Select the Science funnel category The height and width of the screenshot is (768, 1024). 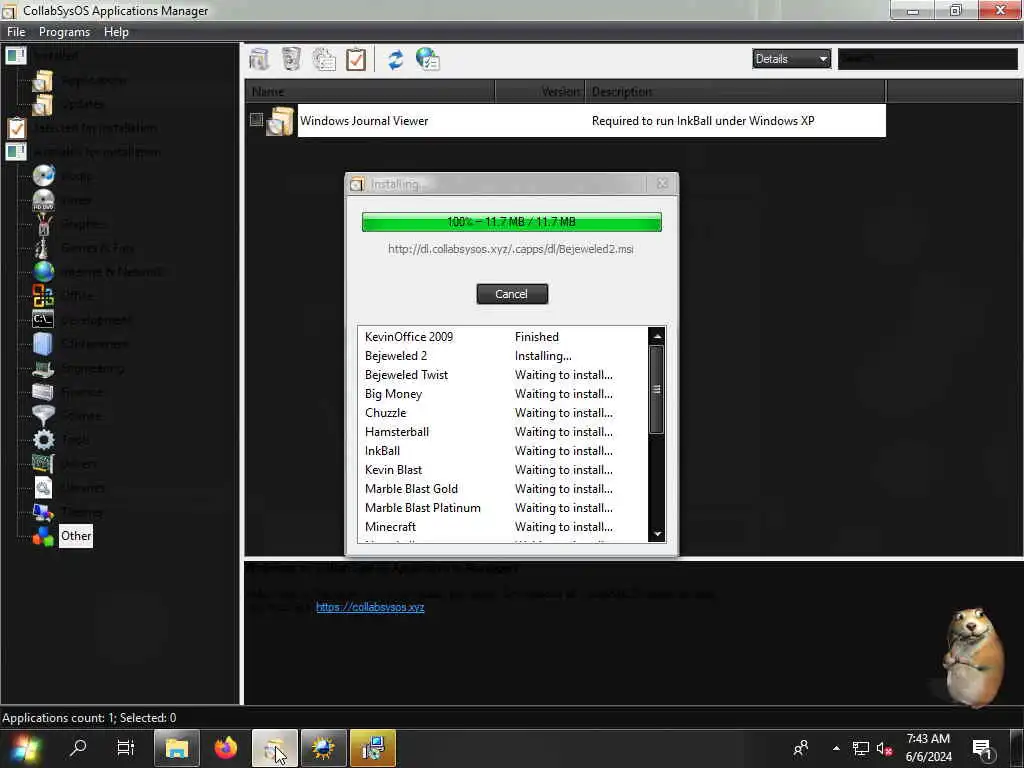[67, 416]
